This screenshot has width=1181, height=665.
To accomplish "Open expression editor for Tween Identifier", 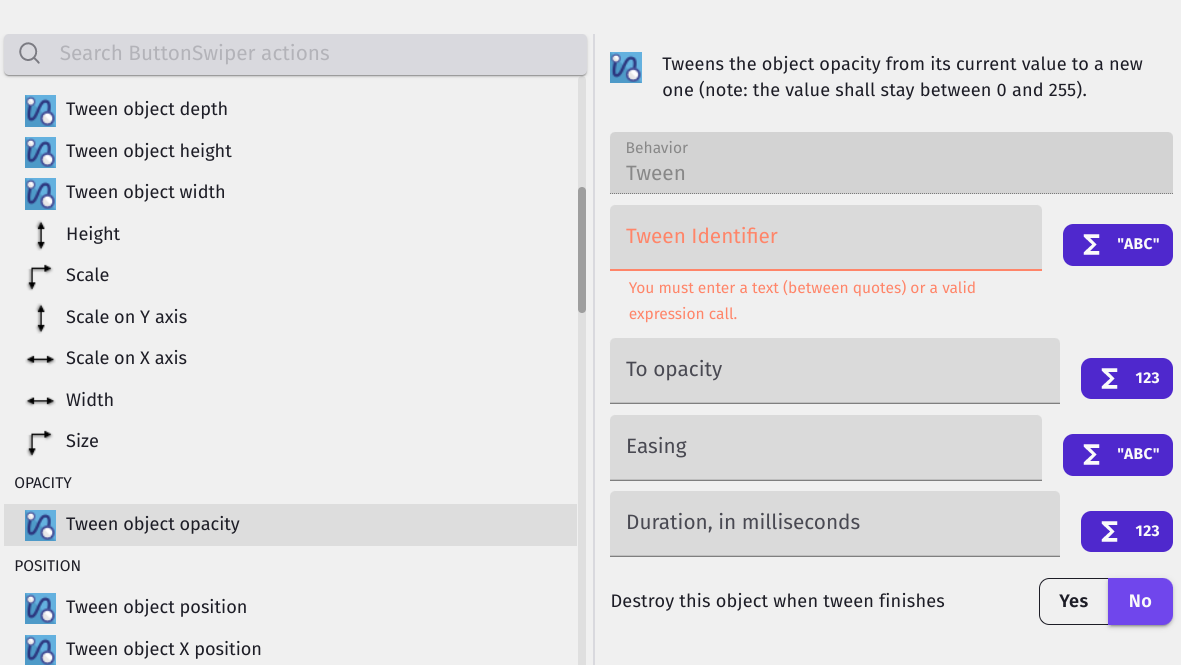I will pyautogui.click(x=1117, y=244).
